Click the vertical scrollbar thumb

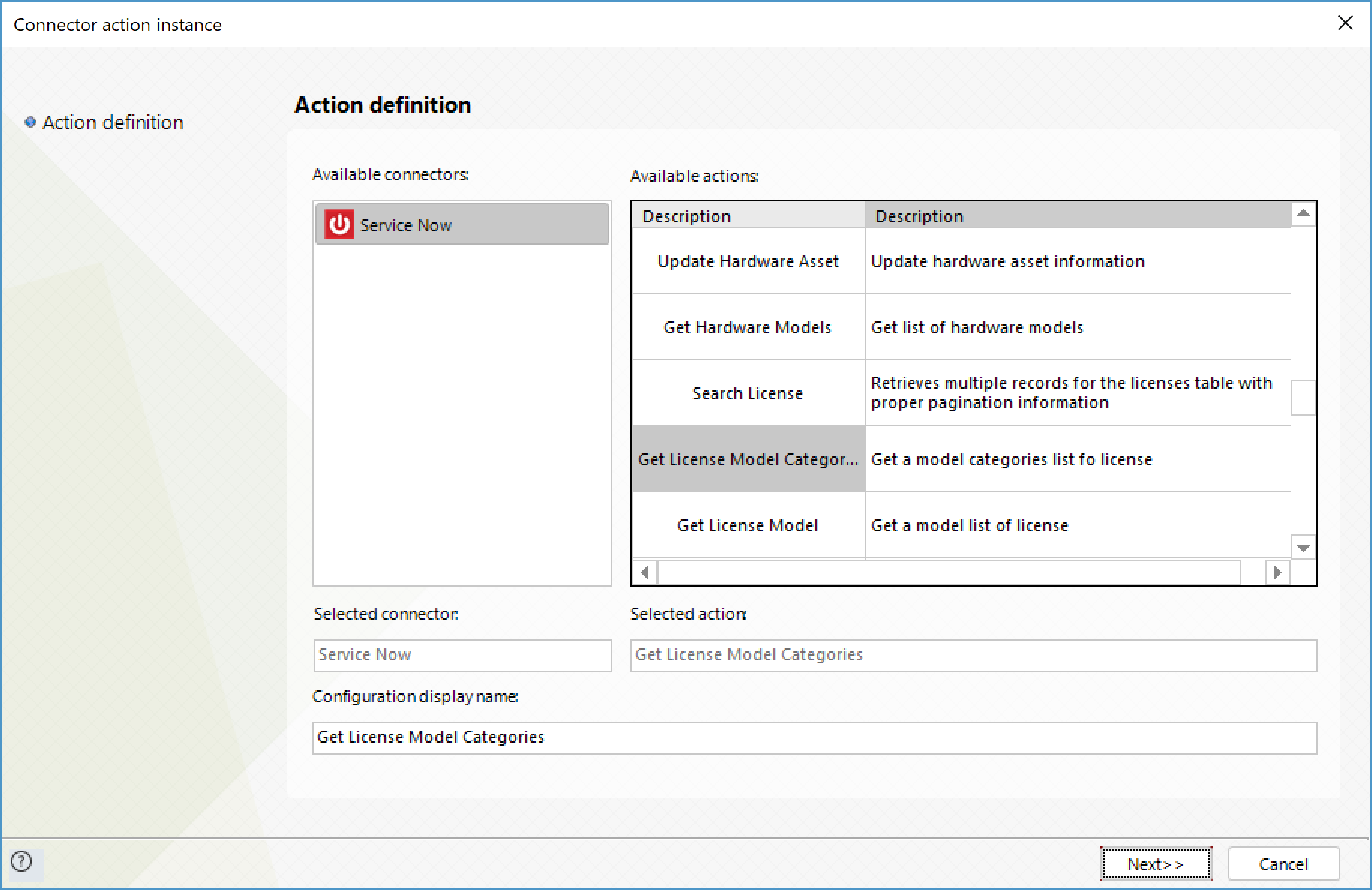tap(1304, 397)
